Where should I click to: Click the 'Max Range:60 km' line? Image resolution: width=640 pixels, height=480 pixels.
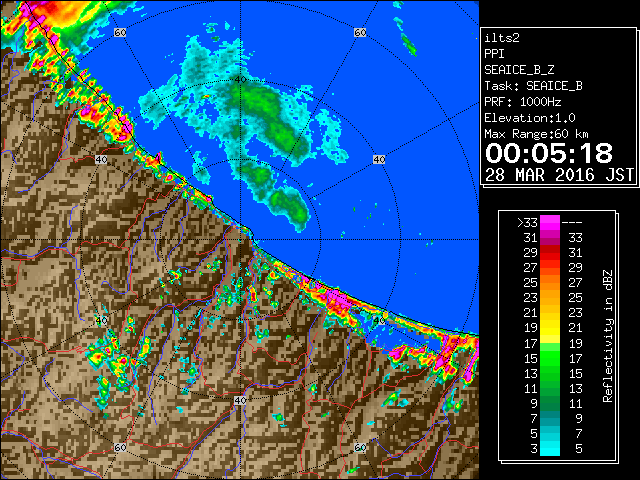[536, 134]
